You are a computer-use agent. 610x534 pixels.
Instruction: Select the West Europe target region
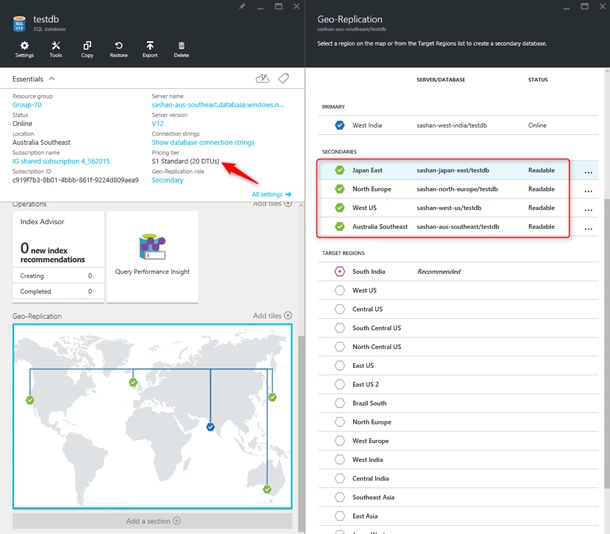pos(458,441)
